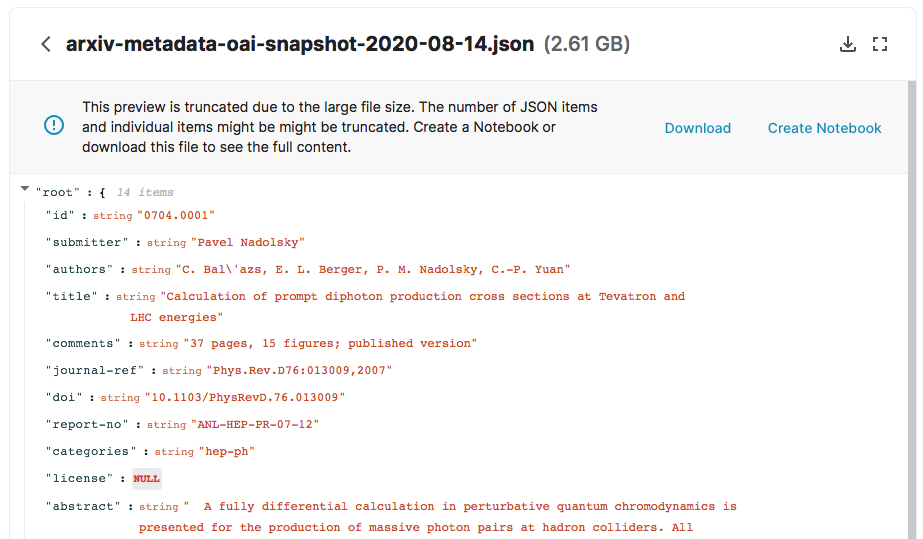Click the "14 items" count label
923x539 pixels.
point(145,192)
